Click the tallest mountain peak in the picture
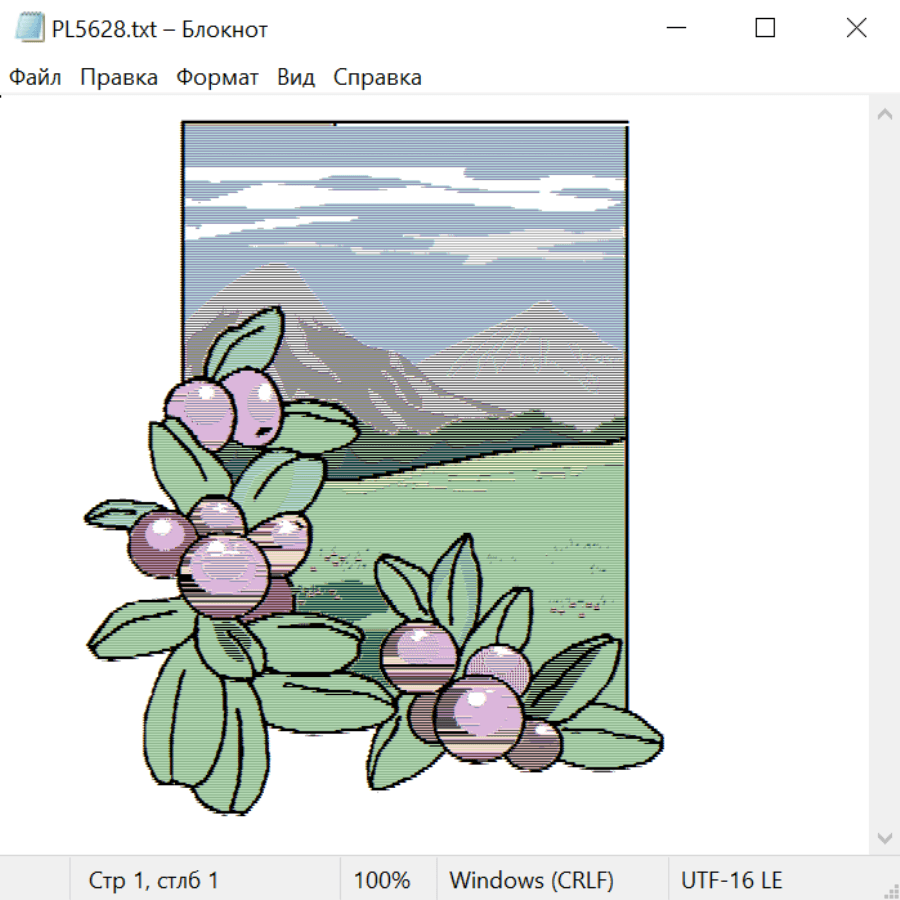900x900 pixels. coord(268,270)
